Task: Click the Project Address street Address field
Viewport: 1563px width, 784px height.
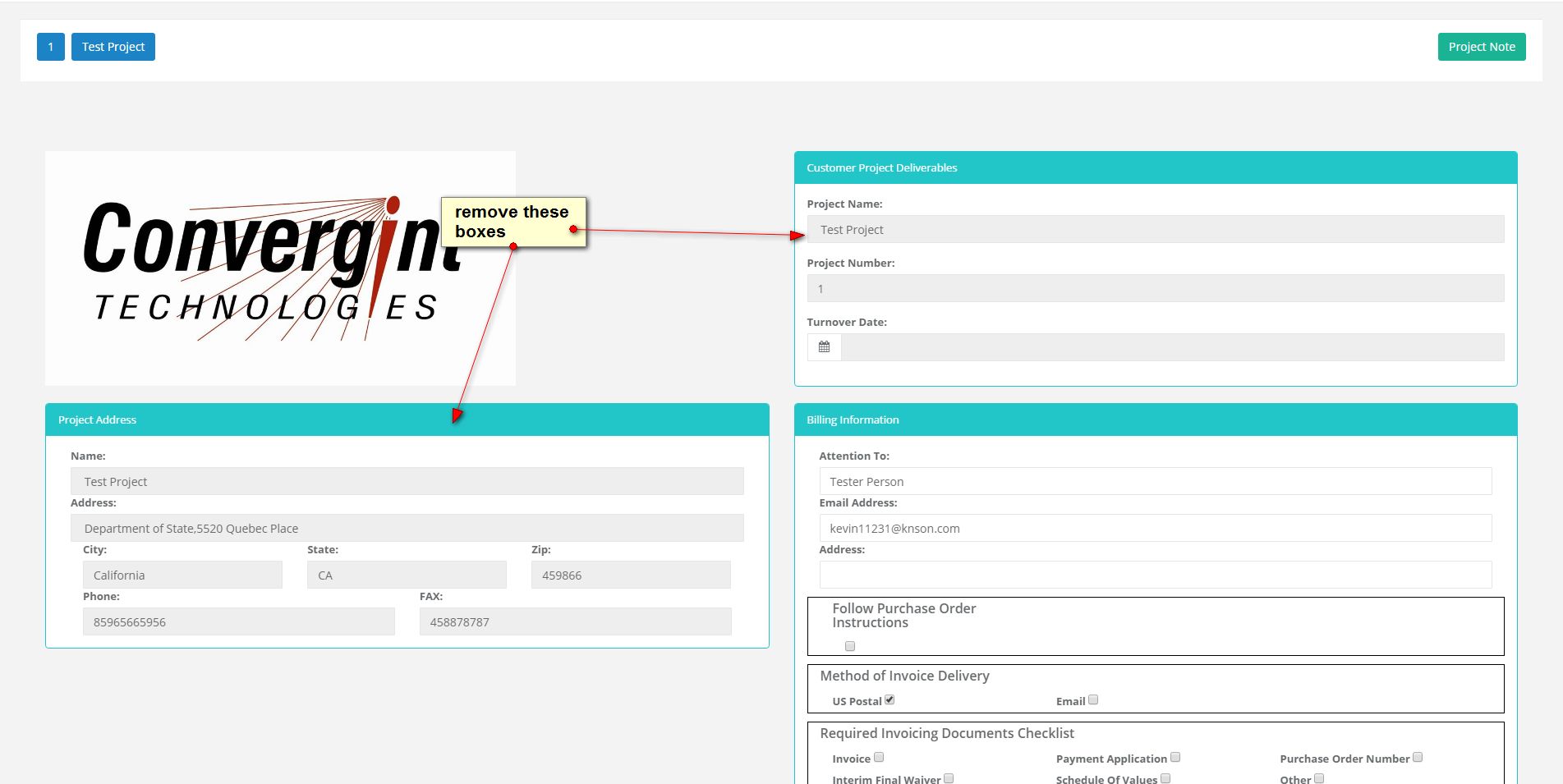Action: coord(407,528)
